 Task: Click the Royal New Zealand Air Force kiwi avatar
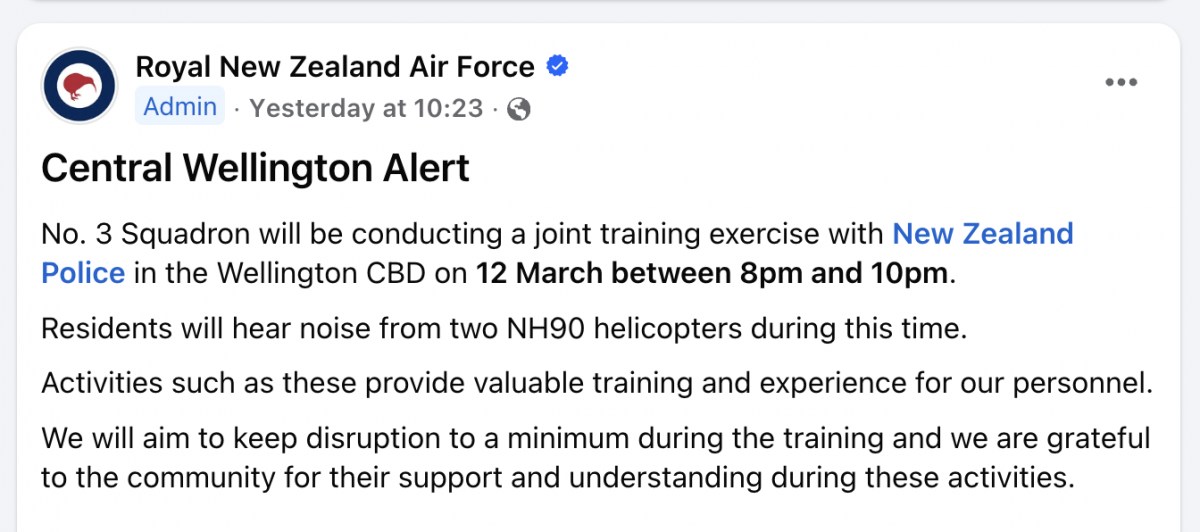coord(80,86)
